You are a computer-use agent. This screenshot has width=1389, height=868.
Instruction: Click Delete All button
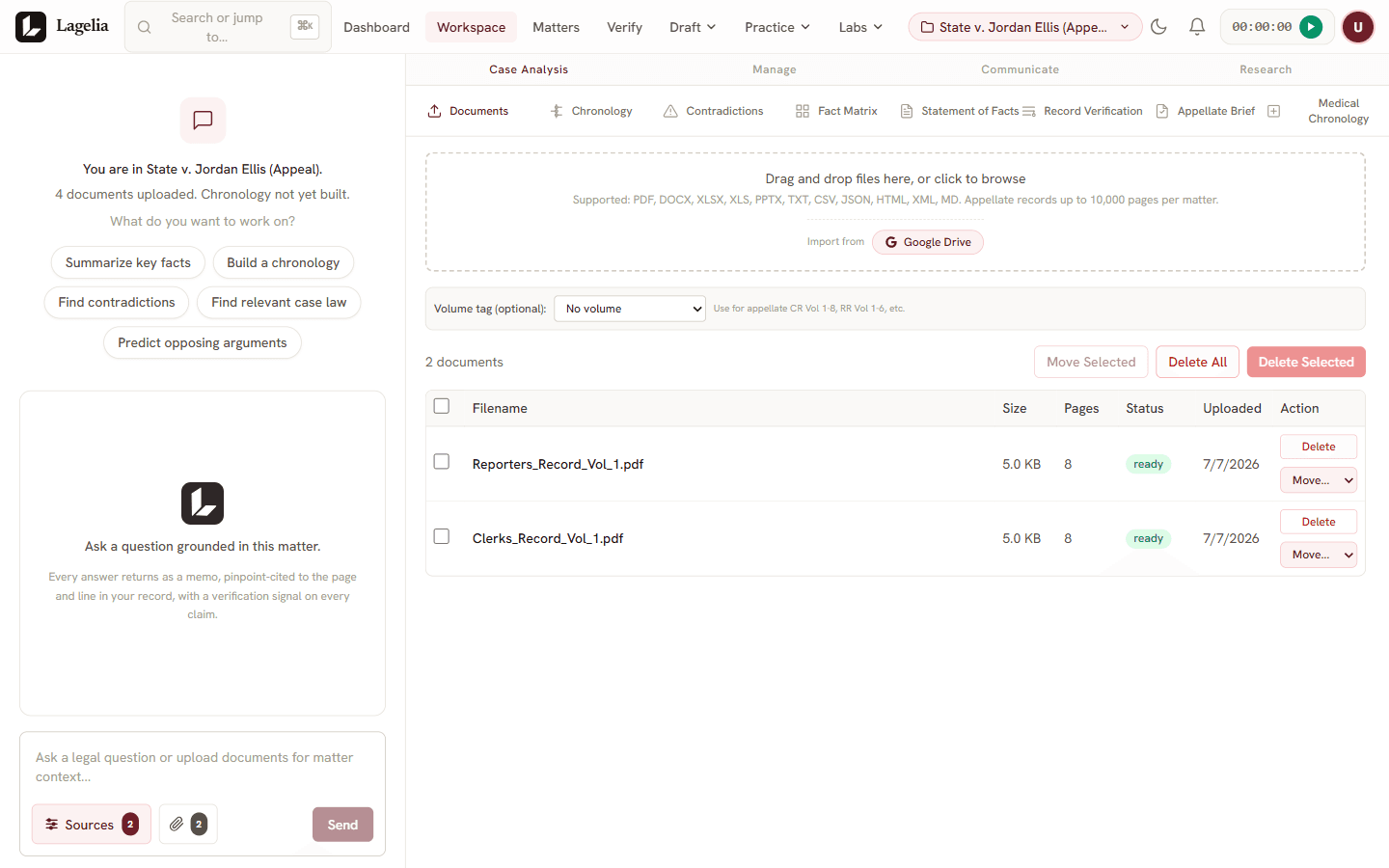(1198, 362)
